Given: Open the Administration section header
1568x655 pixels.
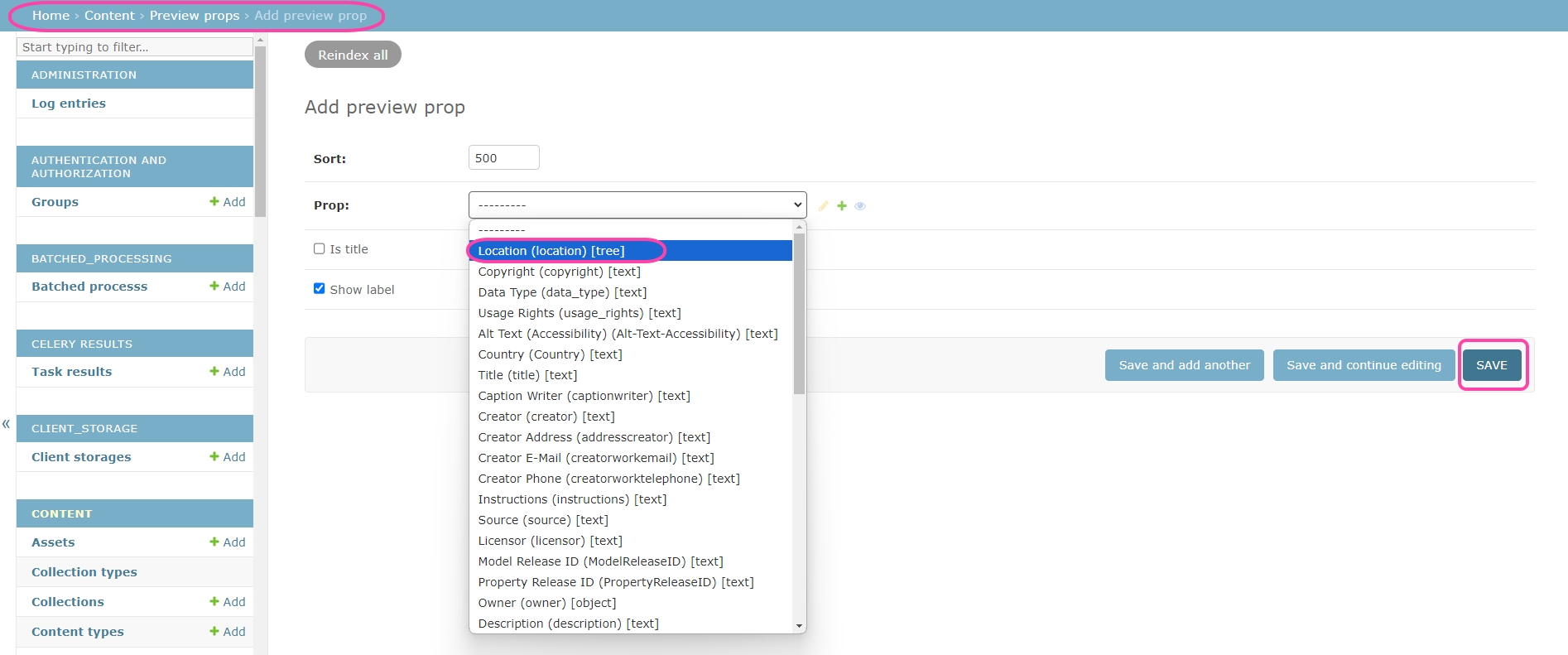Looking at the screenshot, I should point(84,75).
